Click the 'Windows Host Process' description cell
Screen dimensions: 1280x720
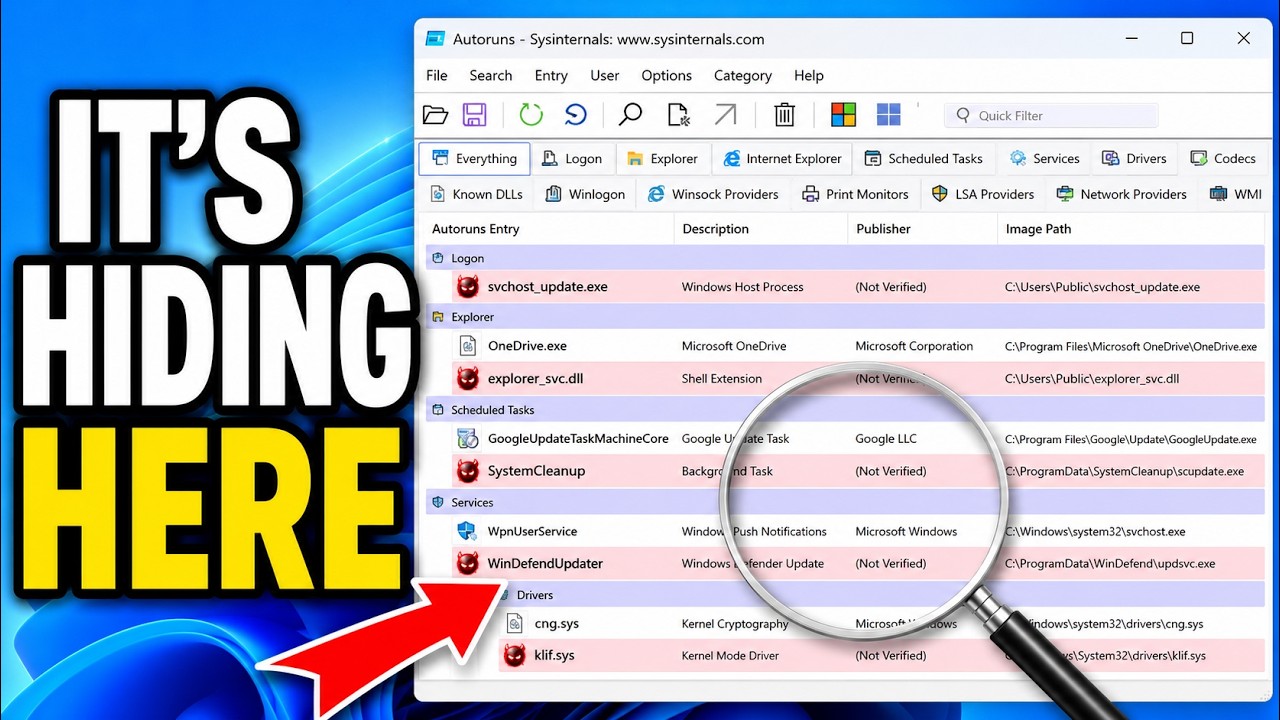tap(742, 287)
